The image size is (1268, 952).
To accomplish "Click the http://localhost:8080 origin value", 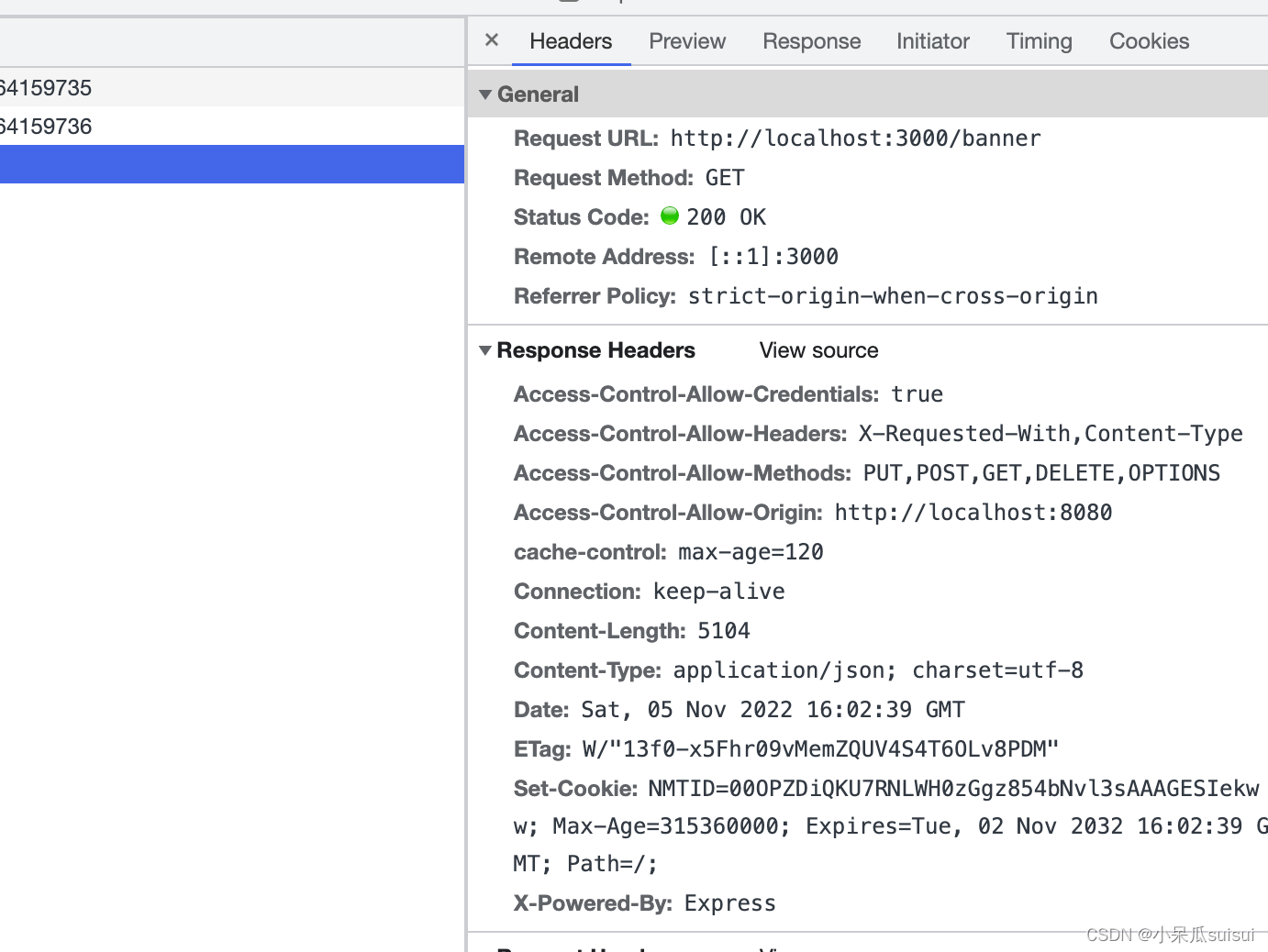I will tap(973, 513).
